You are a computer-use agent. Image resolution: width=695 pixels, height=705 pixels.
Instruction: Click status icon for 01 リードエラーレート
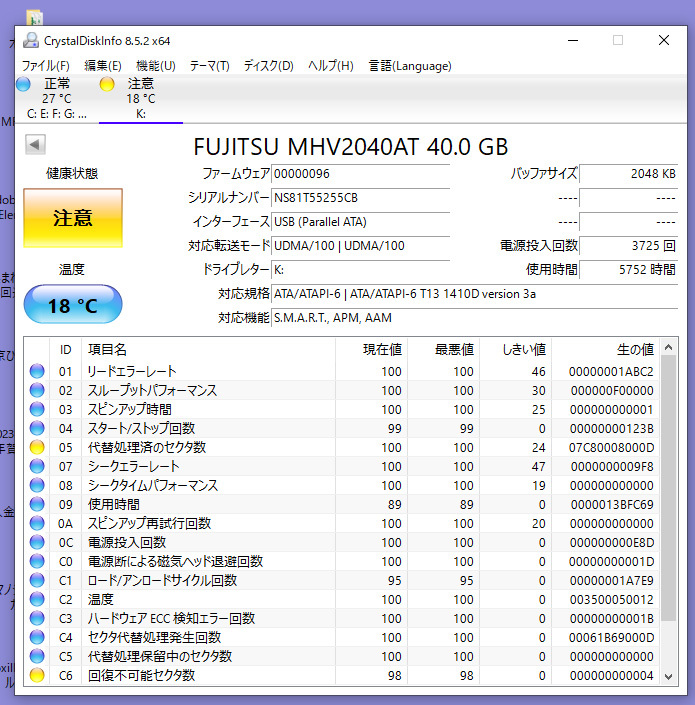pos(37,371)
